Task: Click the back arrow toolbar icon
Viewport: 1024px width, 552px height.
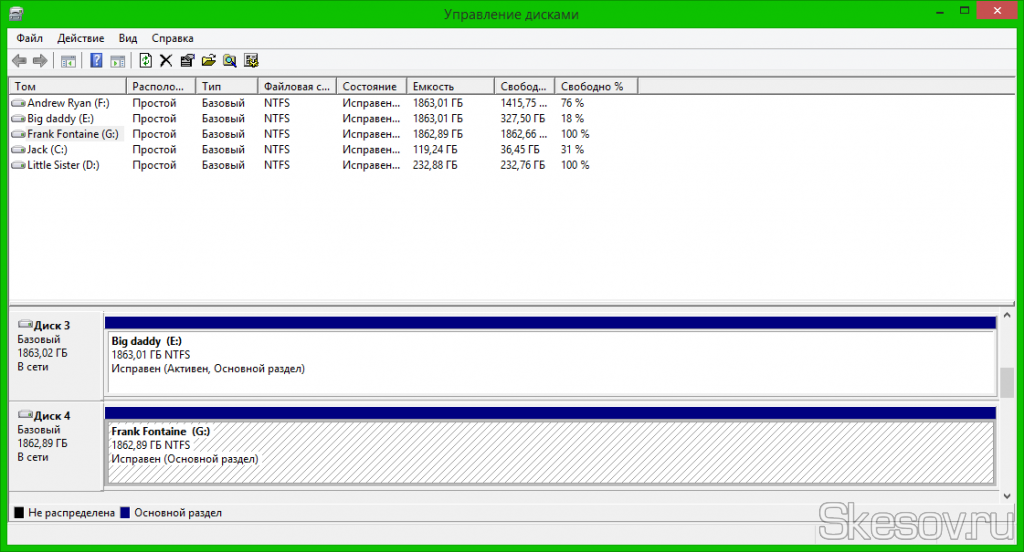Action: pyautogui.click(x=19, y=61)
